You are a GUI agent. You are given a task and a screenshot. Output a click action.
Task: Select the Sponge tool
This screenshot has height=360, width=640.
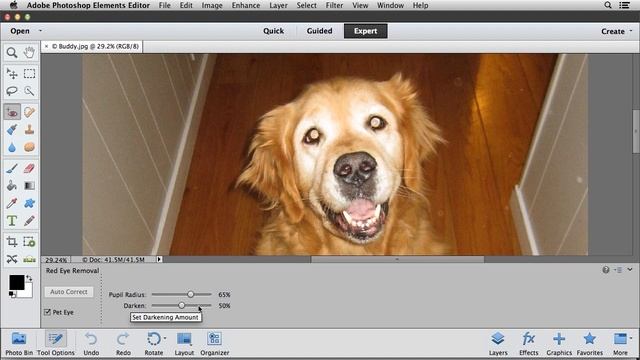point(29,147)
